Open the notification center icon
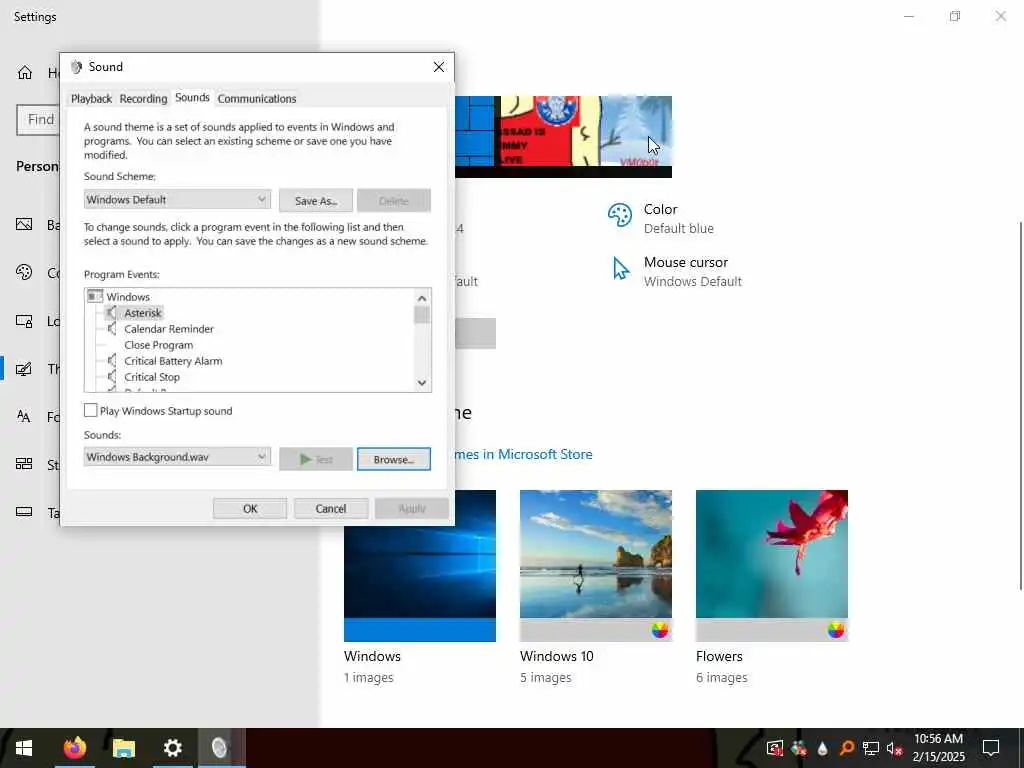 991,748
